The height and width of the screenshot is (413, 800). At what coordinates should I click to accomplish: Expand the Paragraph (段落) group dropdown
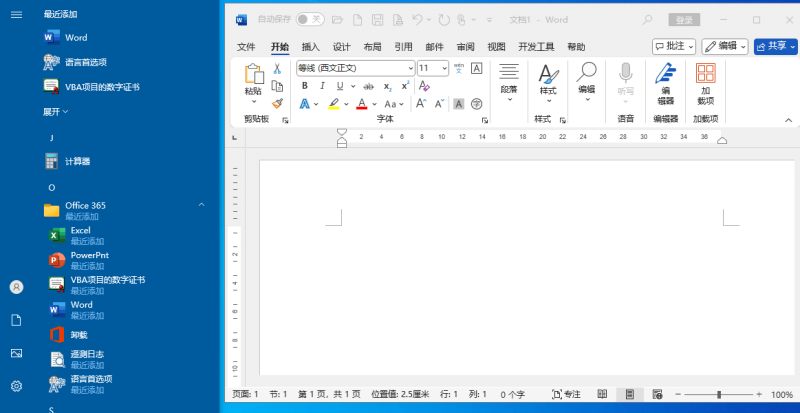(x=509, y=82)
